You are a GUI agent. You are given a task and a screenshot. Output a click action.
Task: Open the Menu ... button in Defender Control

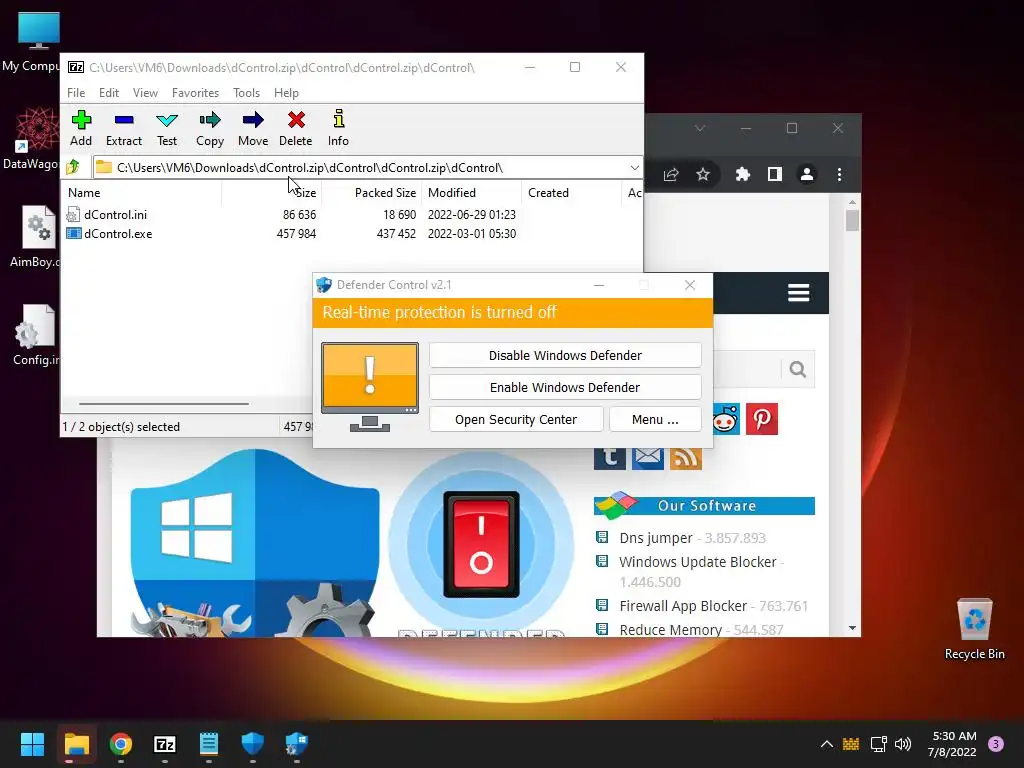click(x=655, y=419)
